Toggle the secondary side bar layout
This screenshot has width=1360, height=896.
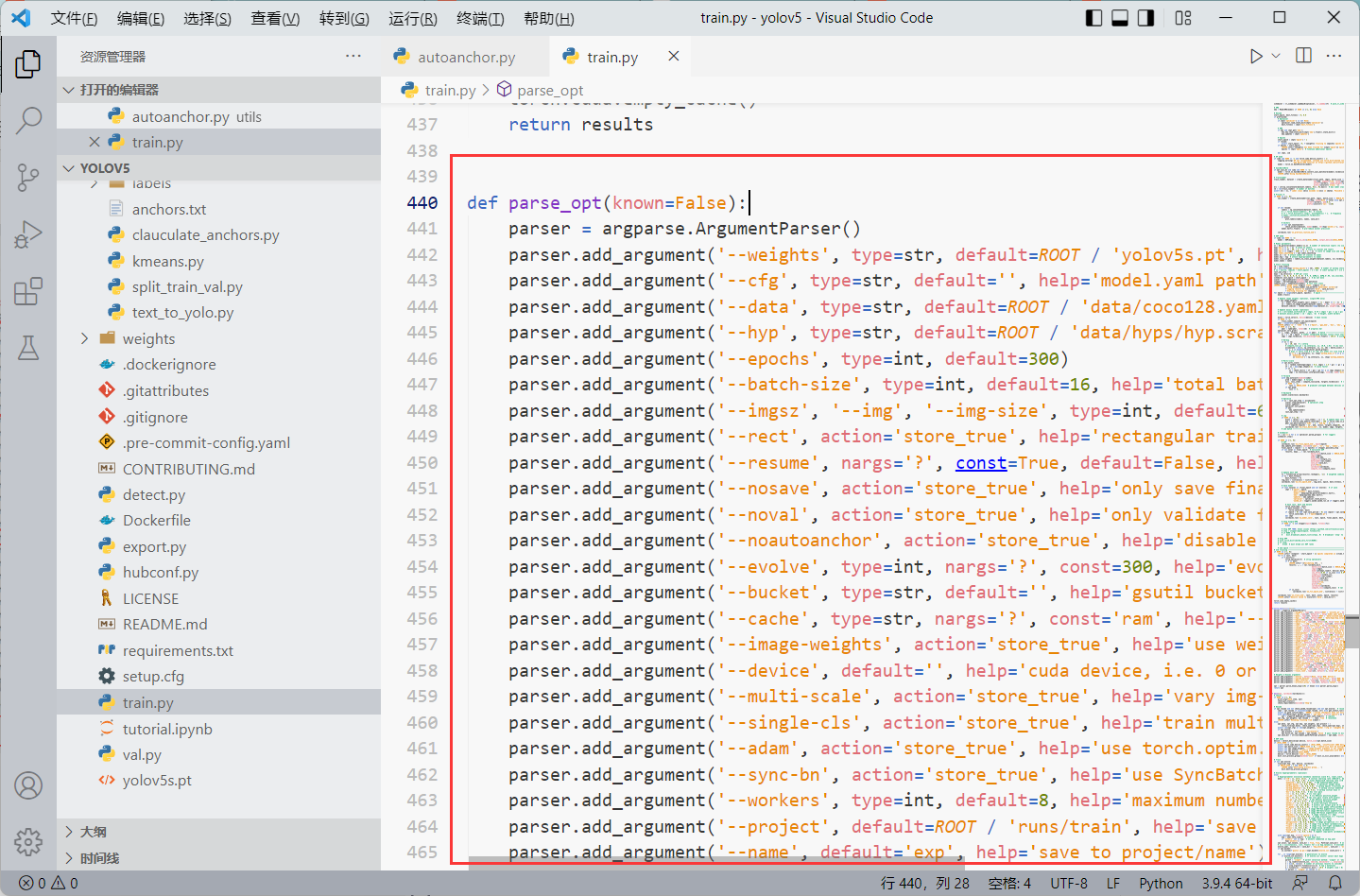point(1146,18)
